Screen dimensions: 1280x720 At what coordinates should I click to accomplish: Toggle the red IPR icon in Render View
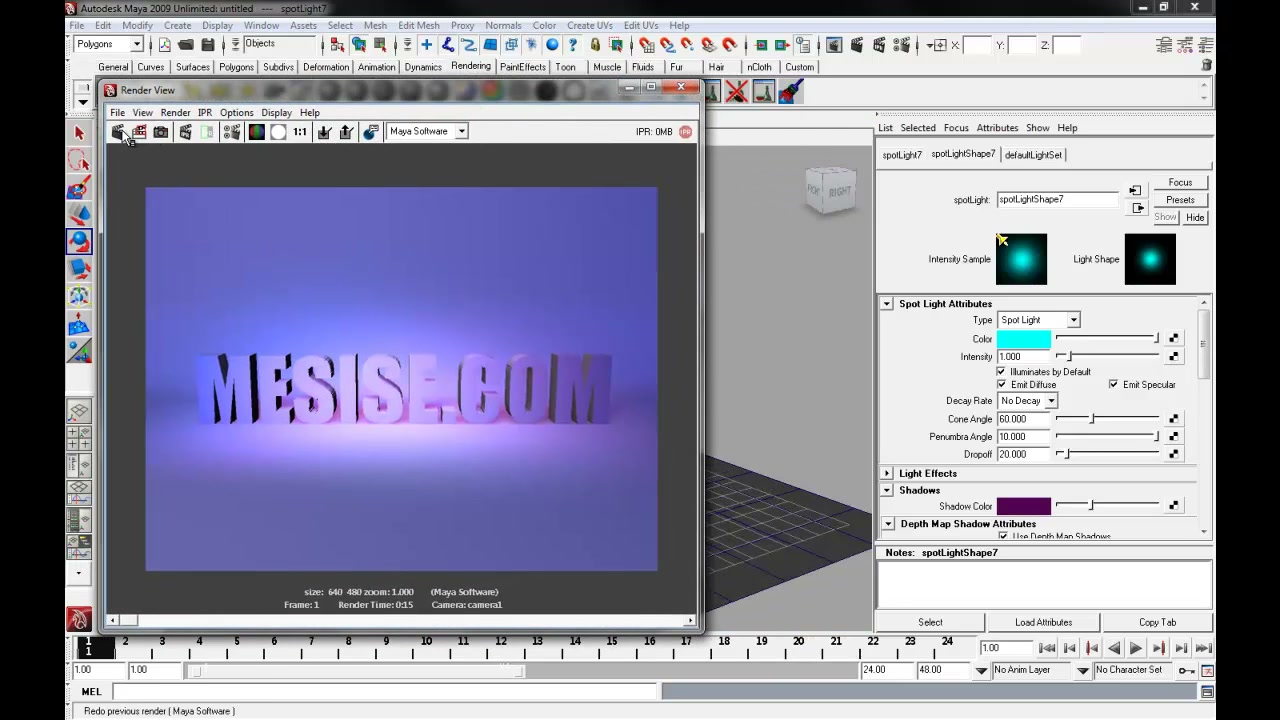685,132
